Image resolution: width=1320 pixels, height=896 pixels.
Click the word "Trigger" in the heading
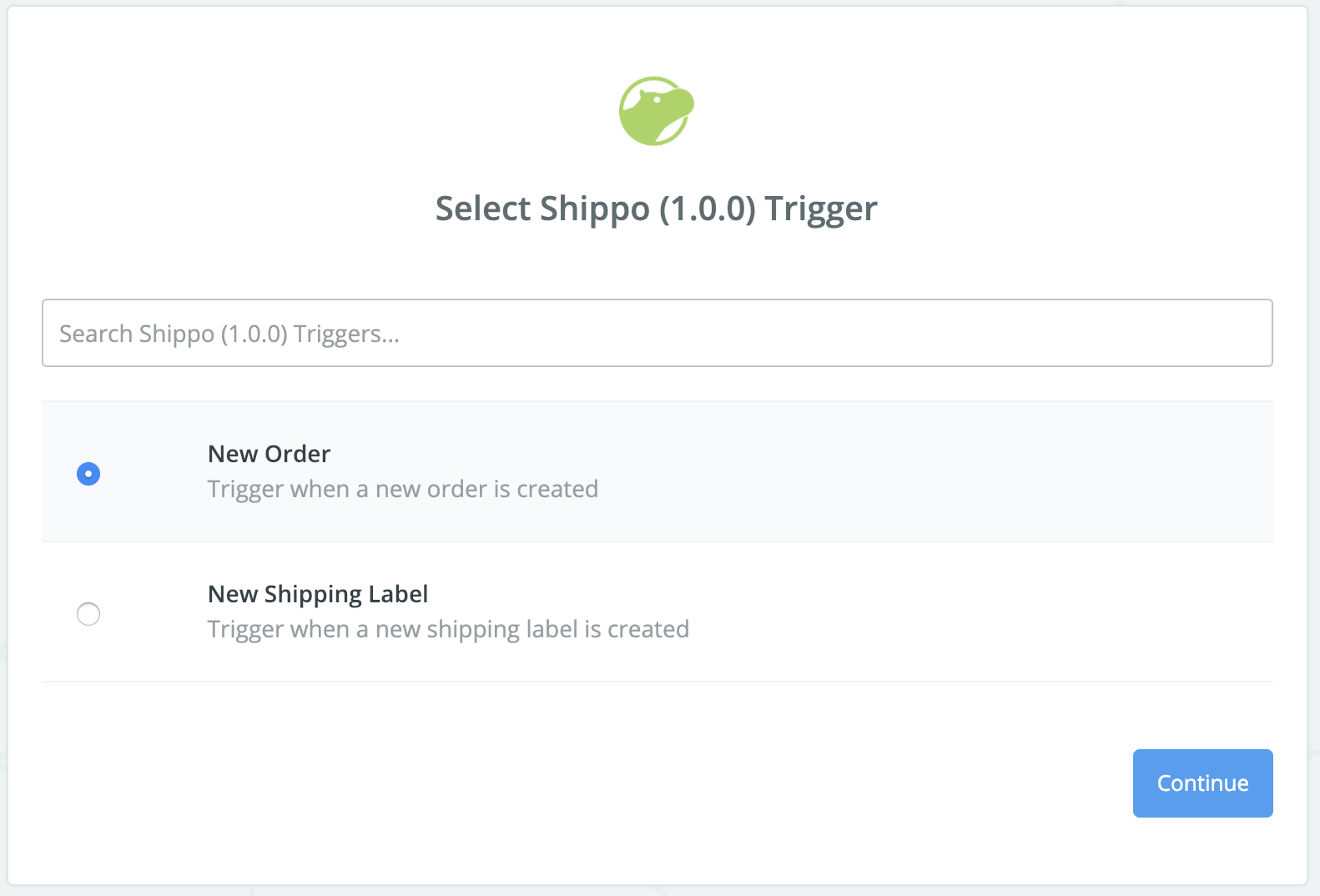(821, 209)
